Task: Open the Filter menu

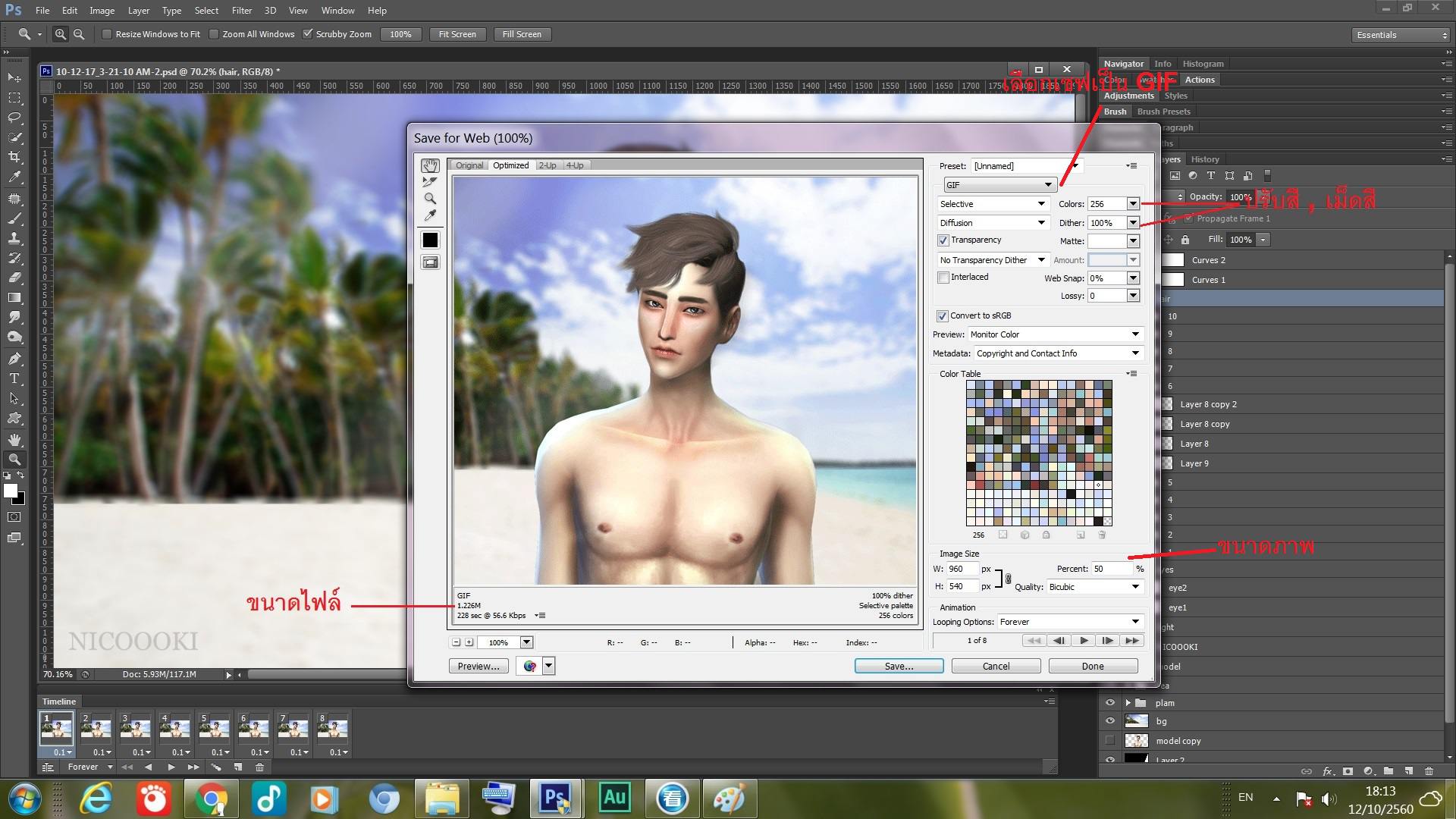Action: [x=242, y=11]
